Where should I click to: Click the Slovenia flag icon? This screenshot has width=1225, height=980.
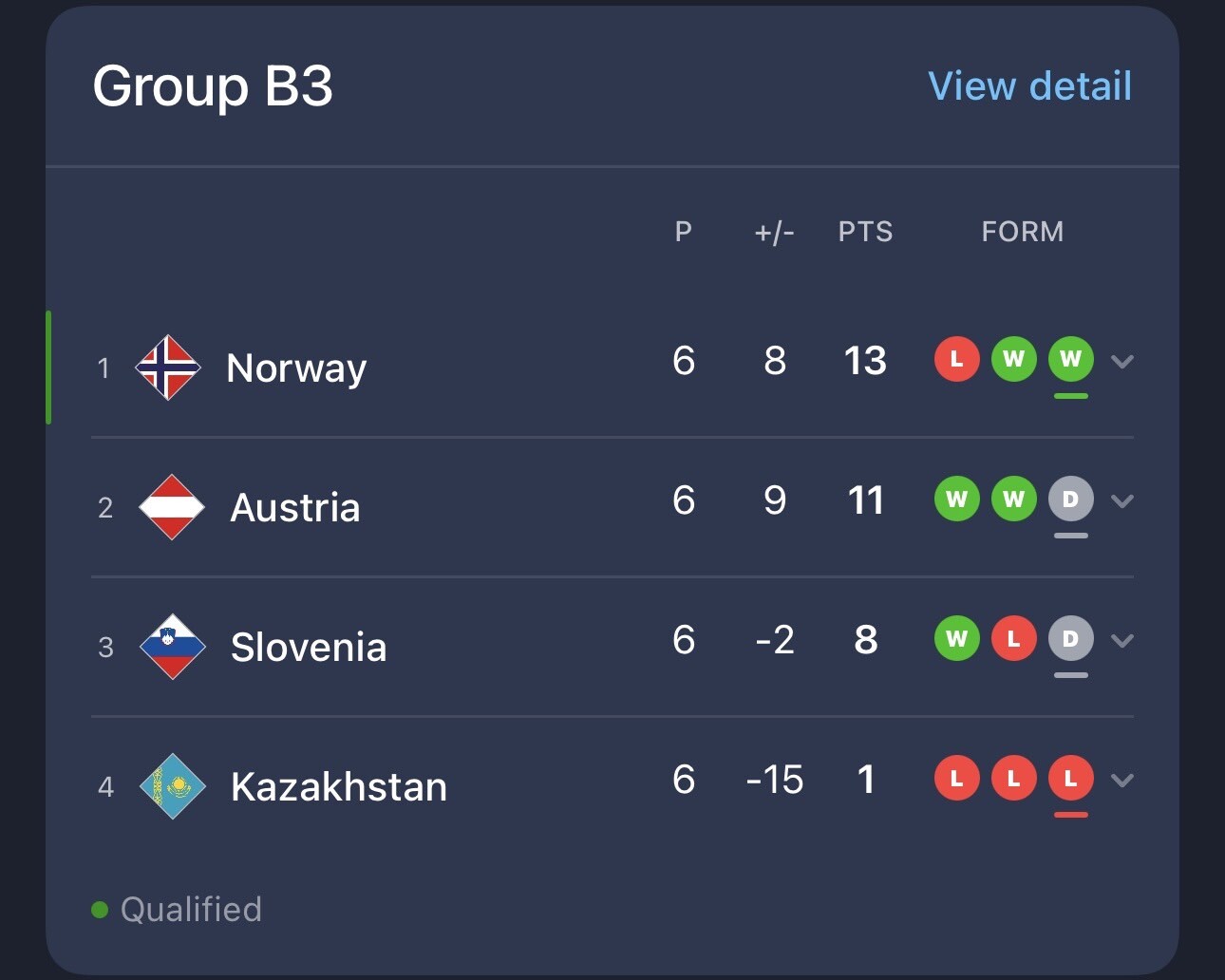tap(172, 647)
